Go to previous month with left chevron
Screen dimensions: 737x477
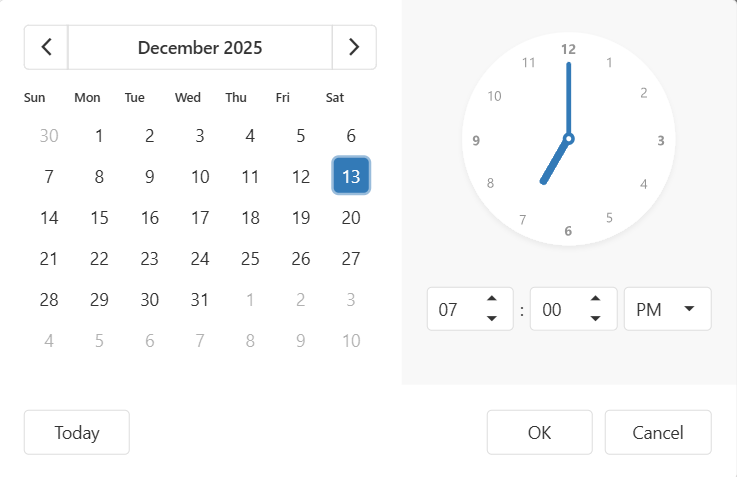point(46,47)
